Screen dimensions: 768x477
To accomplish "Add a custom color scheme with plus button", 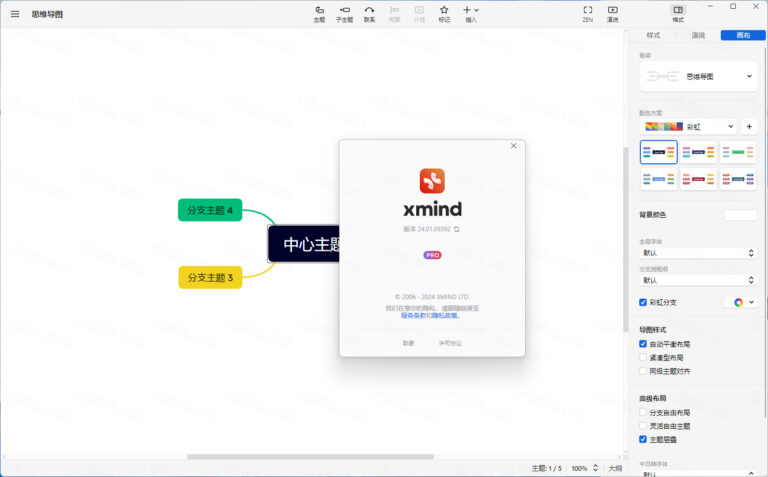I will pyautogui.click(x=749, y=127).
